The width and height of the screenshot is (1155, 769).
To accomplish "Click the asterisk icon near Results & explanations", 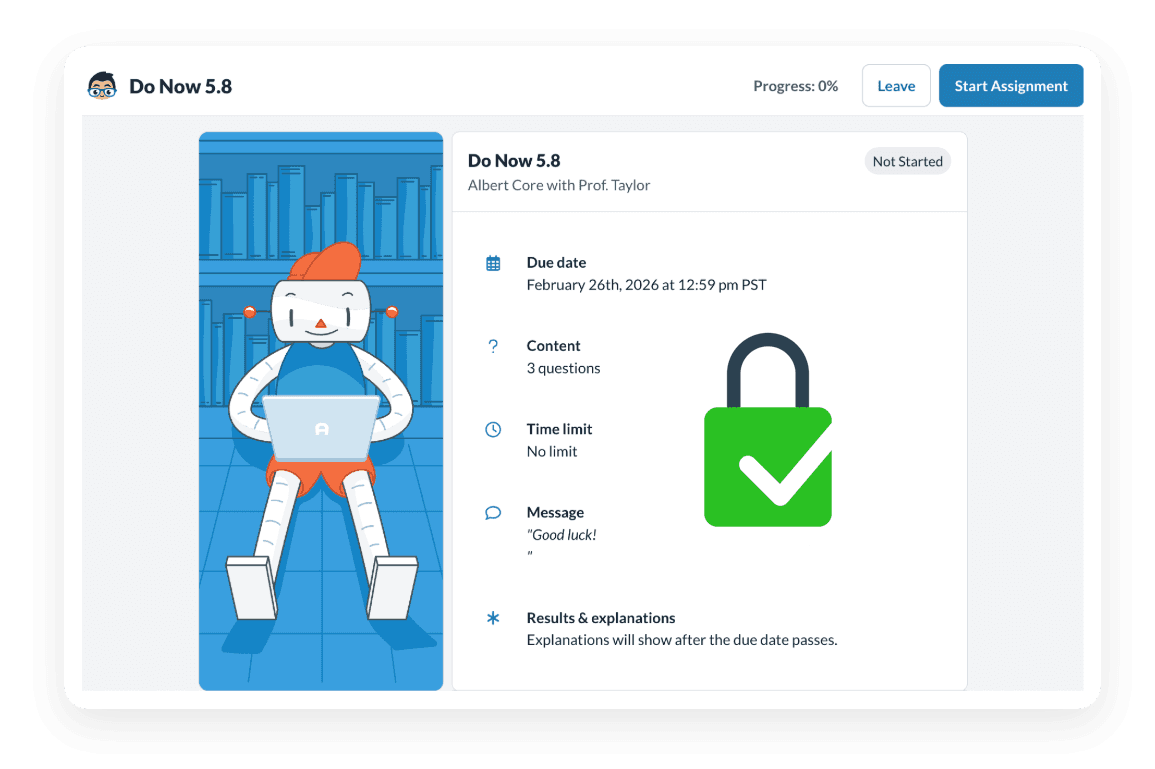I will click(x=492, y=618).
